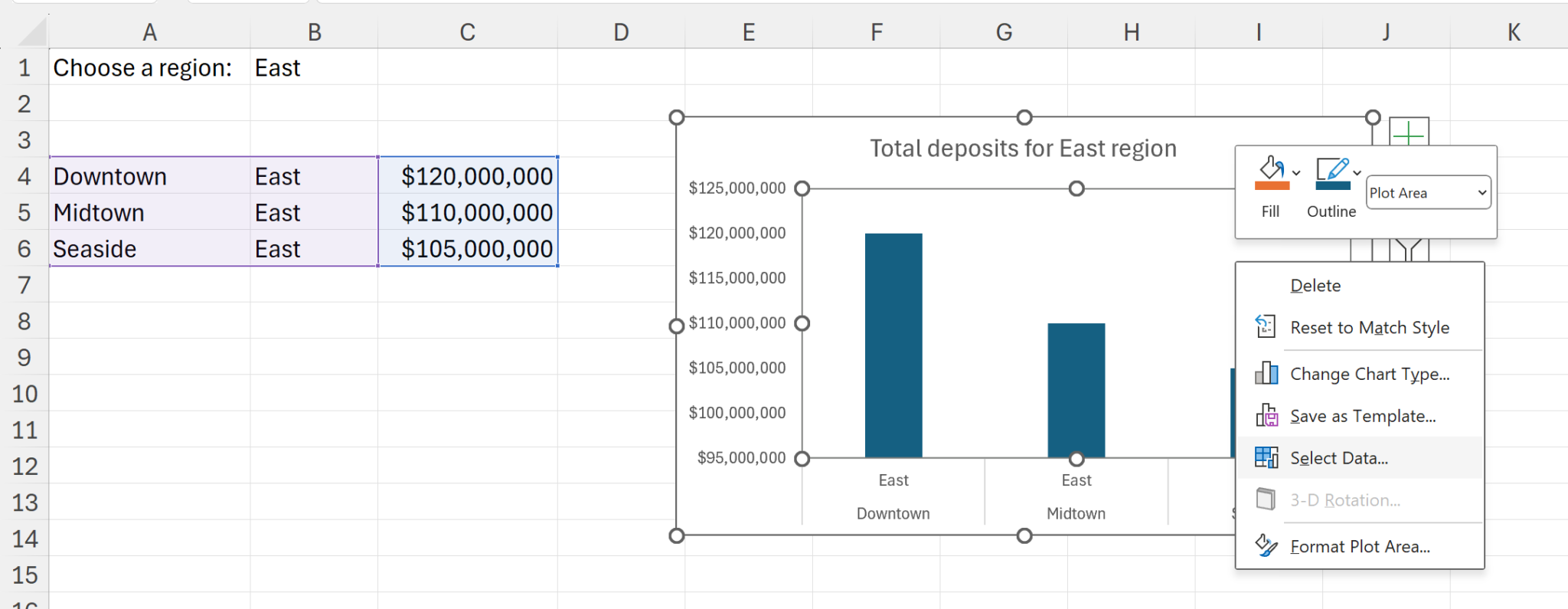Screen dimensions: 1568x609
Task: Click the Save as Template icon
Action: coord(1266,416)
